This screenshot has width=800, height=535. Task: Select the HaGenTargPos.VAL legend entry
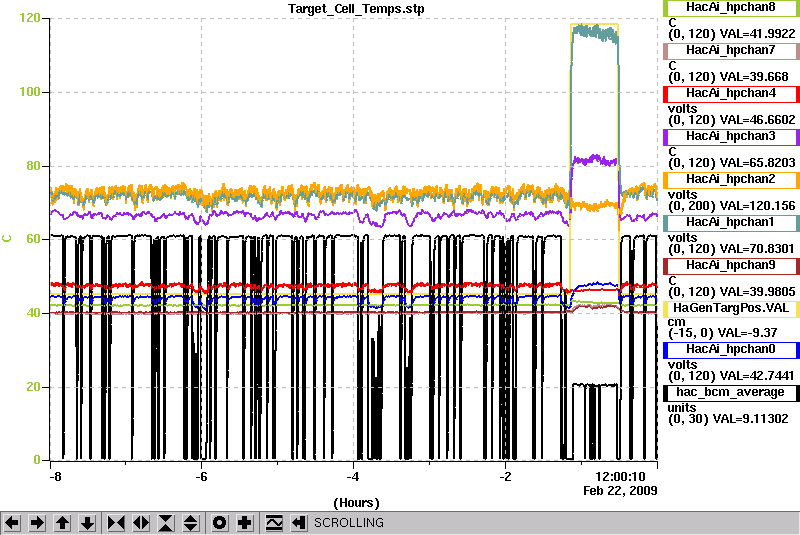point(731,309)
